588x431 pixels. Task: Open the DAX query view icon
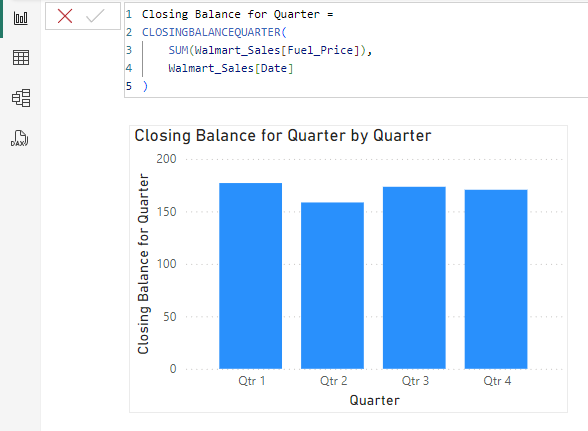click(x=20, y=138)
